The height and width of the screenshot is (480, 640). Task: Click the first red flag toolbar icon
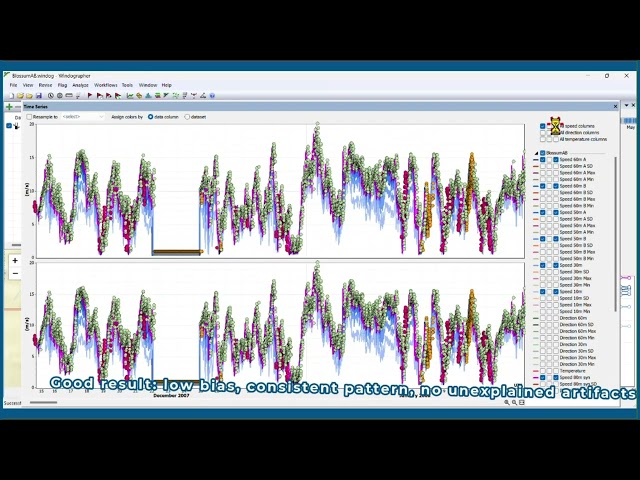[x=90, y=96]
